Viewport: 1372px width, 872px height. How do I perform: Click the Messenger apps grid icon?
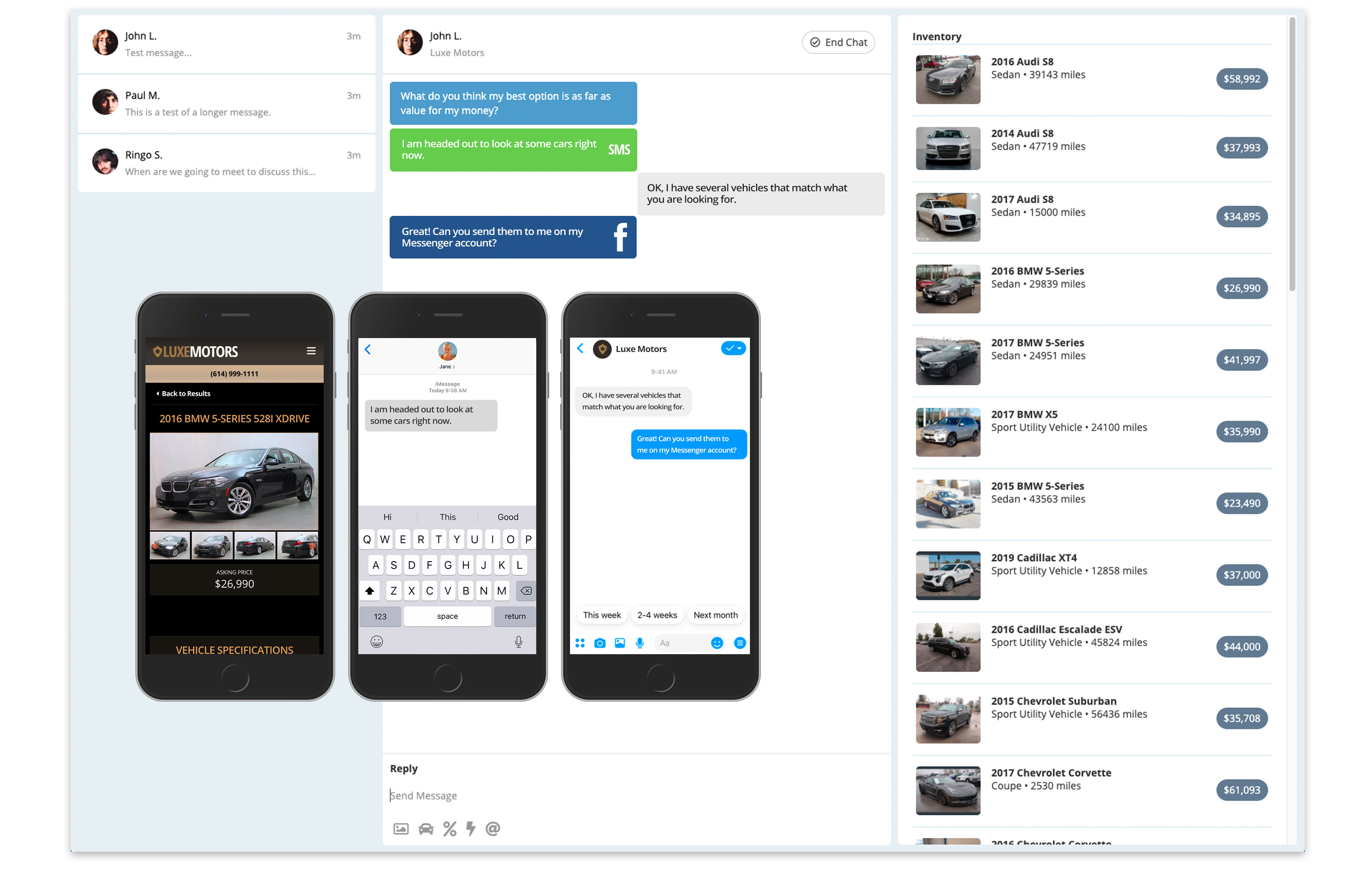pyautogui.click(x=580, y=643)
